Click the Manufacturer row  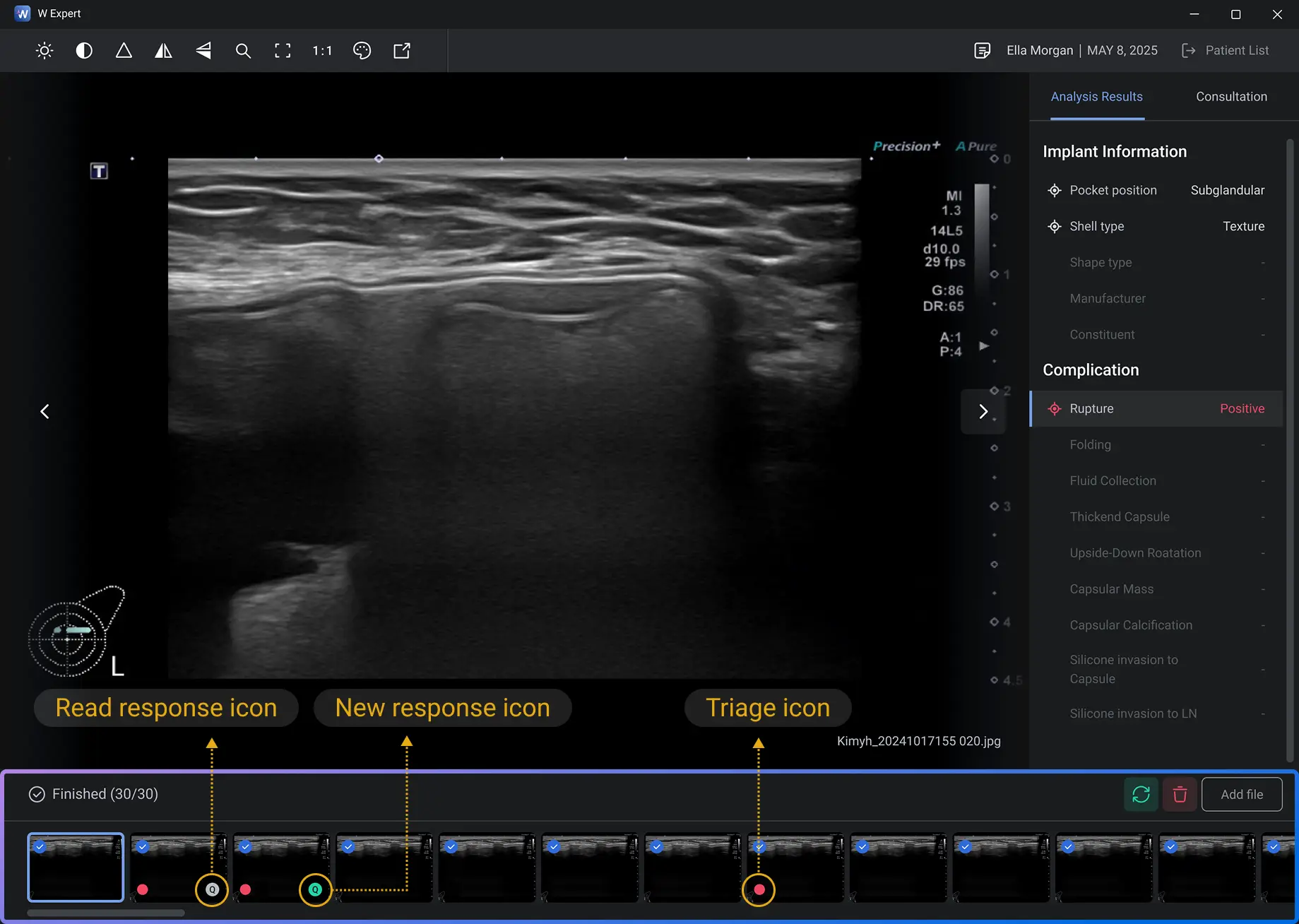[x=1157, y=298]
